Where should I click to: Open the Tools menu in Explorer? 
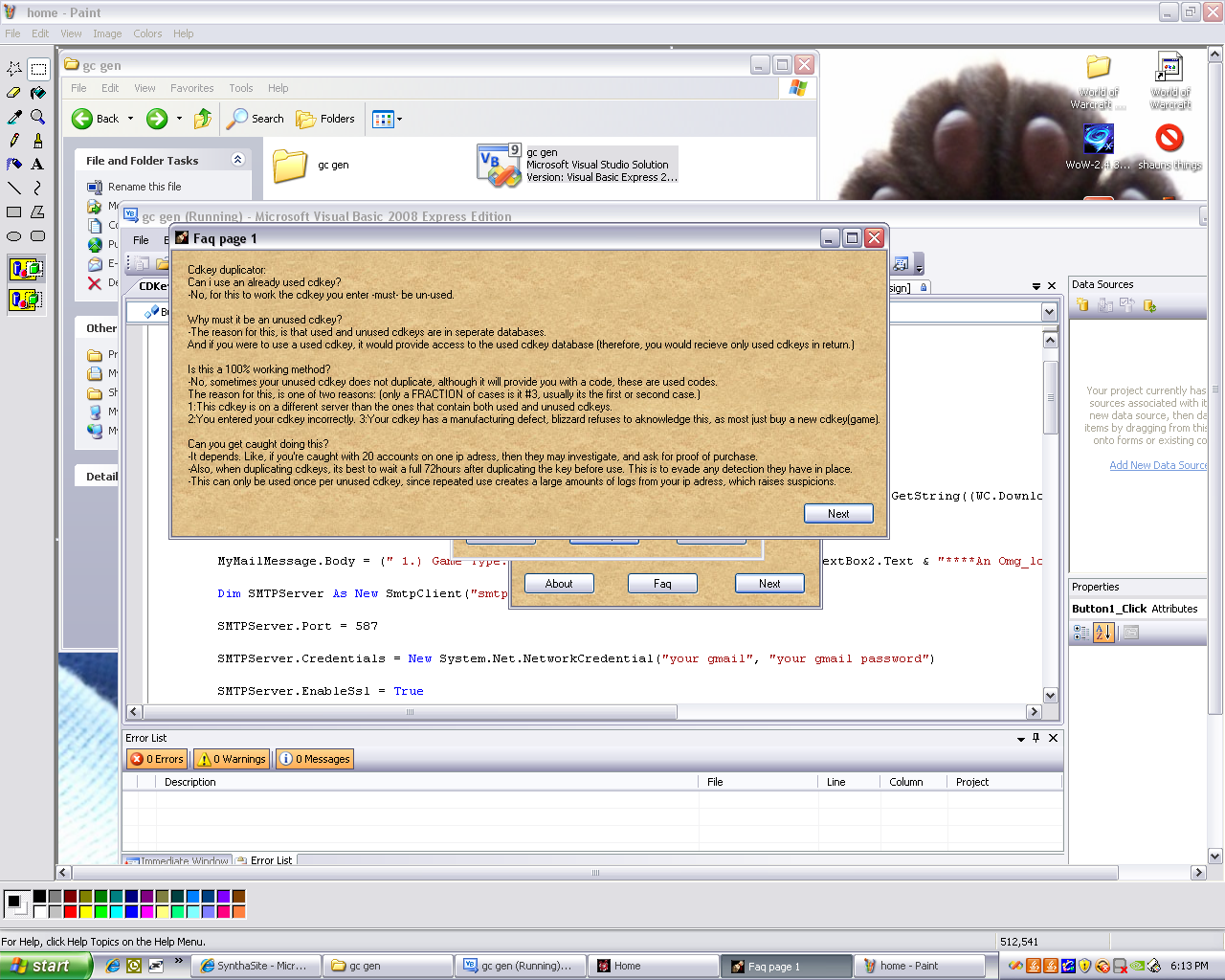pos(241,88)
